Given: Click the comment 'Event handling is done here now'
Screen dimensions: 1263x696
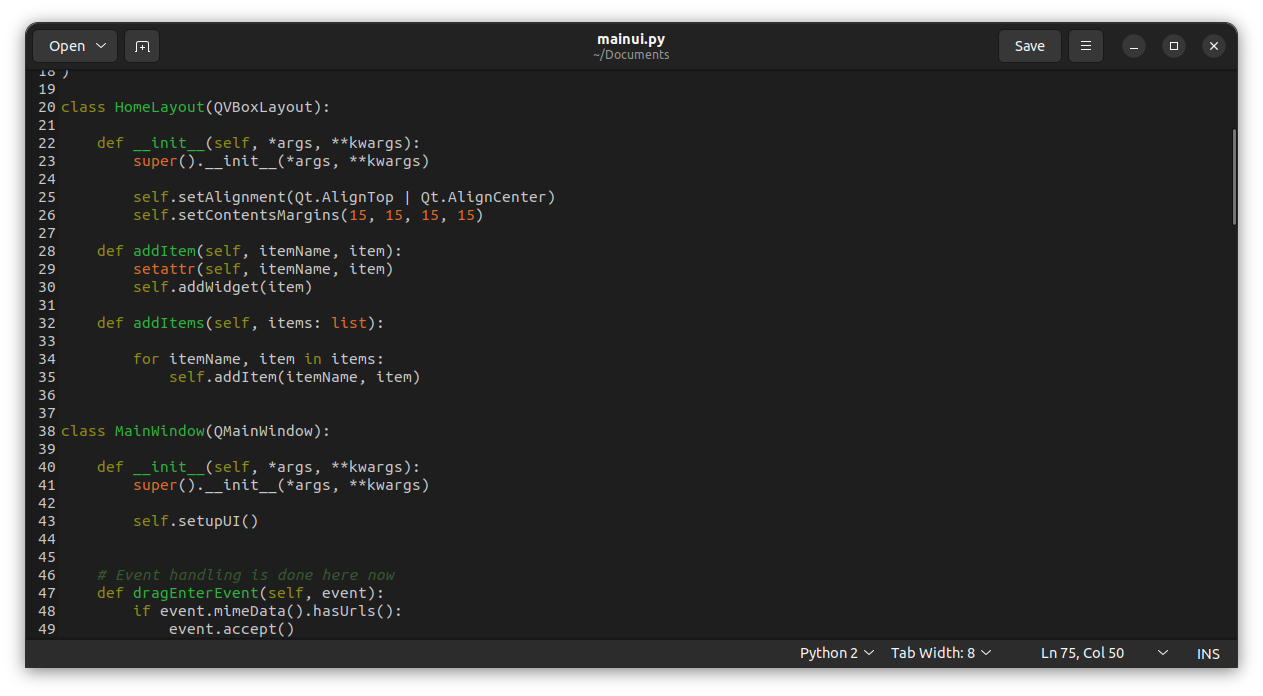Looking at the screenshot, I should (x=245, y=574).
